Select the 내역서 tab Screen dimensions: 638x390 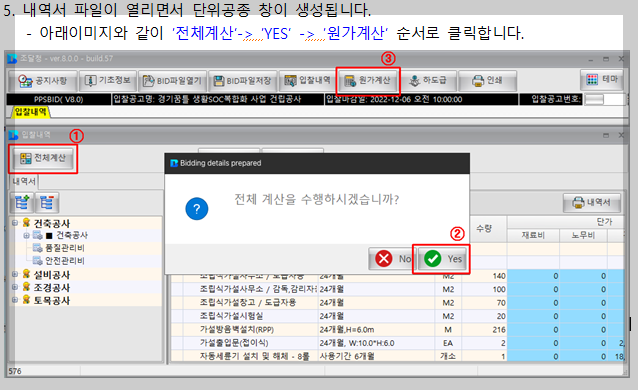click(x=24, y=181)
